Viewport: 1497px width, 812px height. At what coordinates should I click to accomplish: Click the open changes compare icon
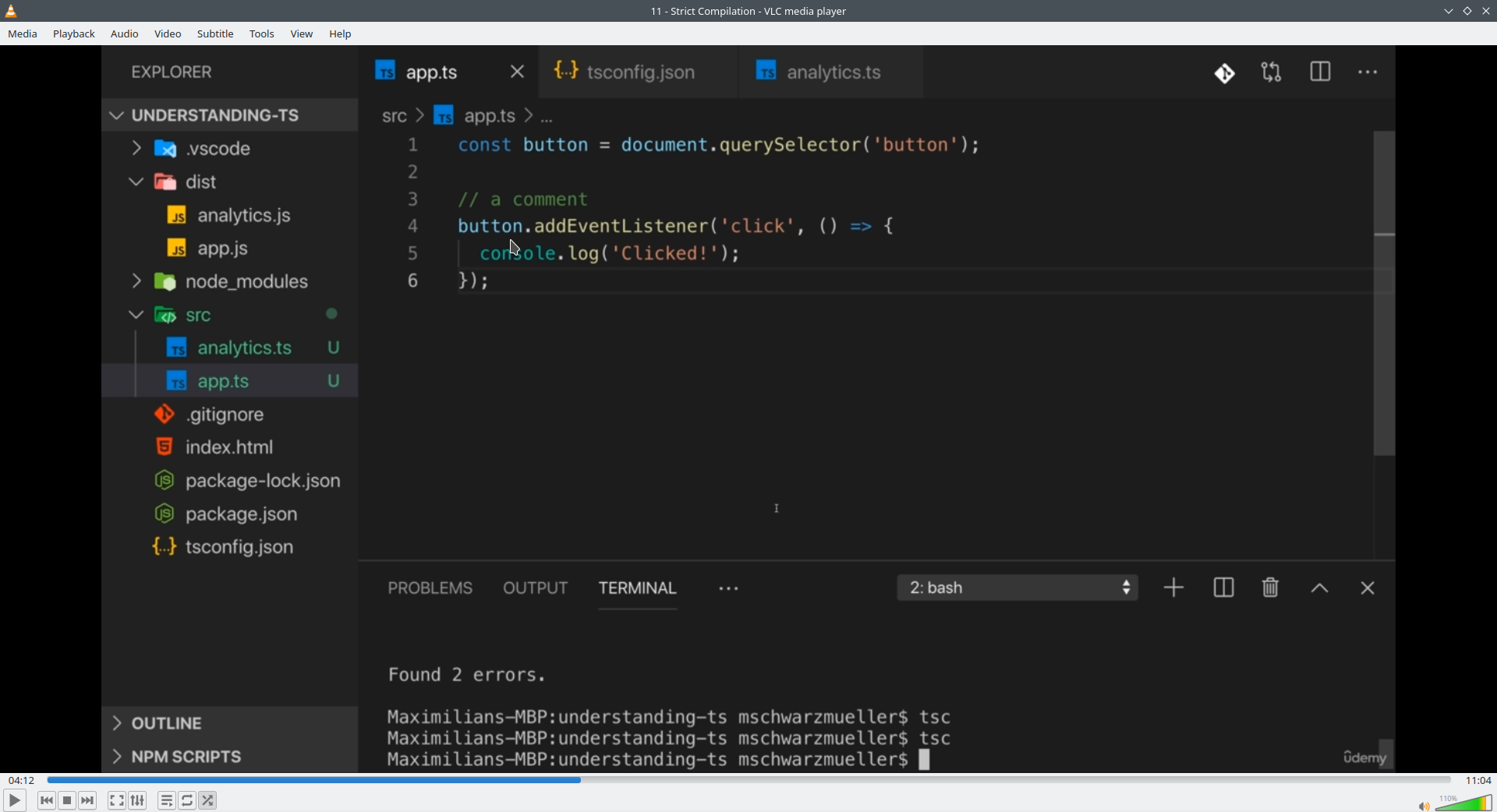(1272, 73)
